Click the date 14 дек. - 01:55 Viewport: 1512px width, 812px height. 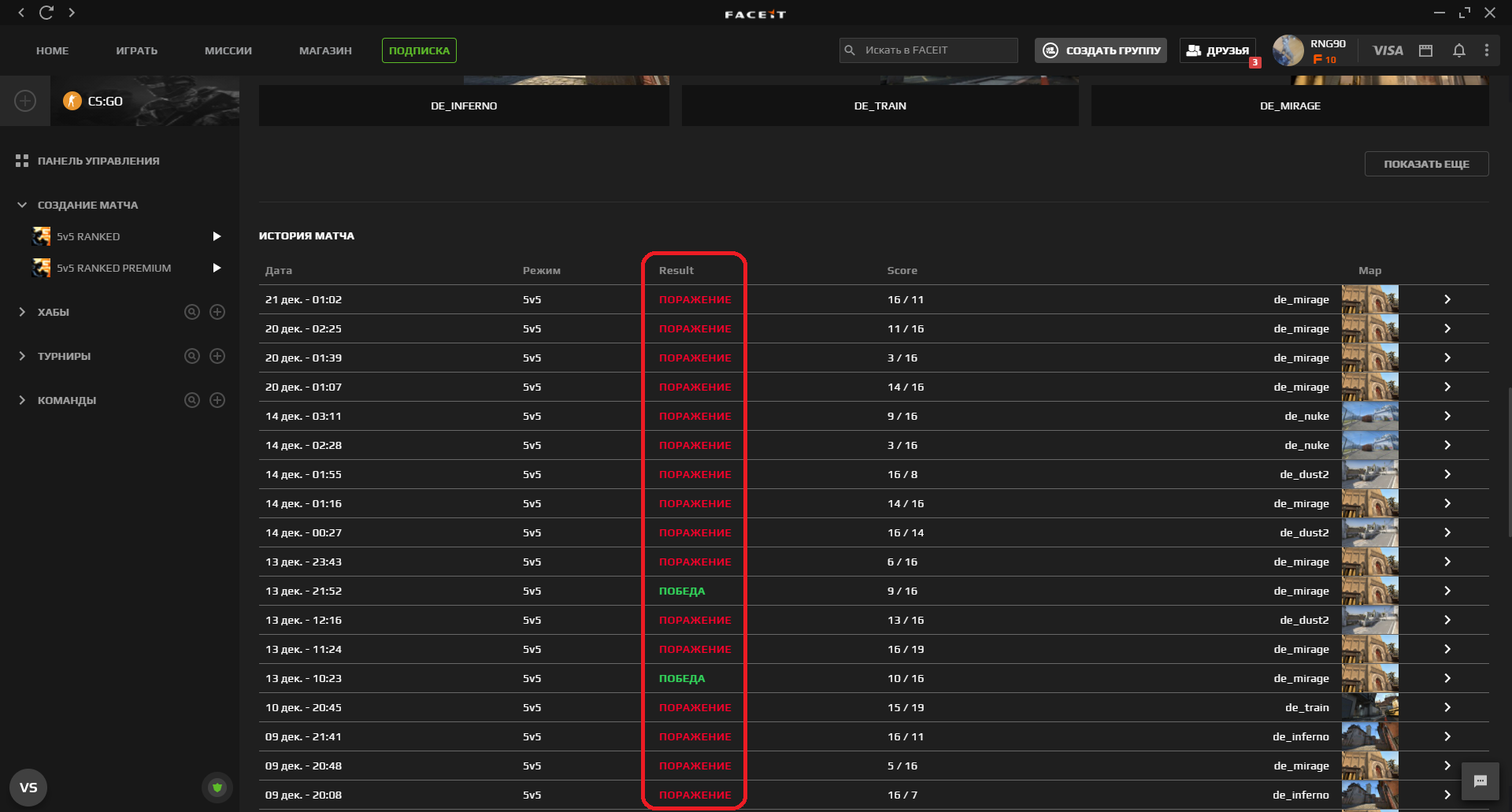click(x=304, y=474)
